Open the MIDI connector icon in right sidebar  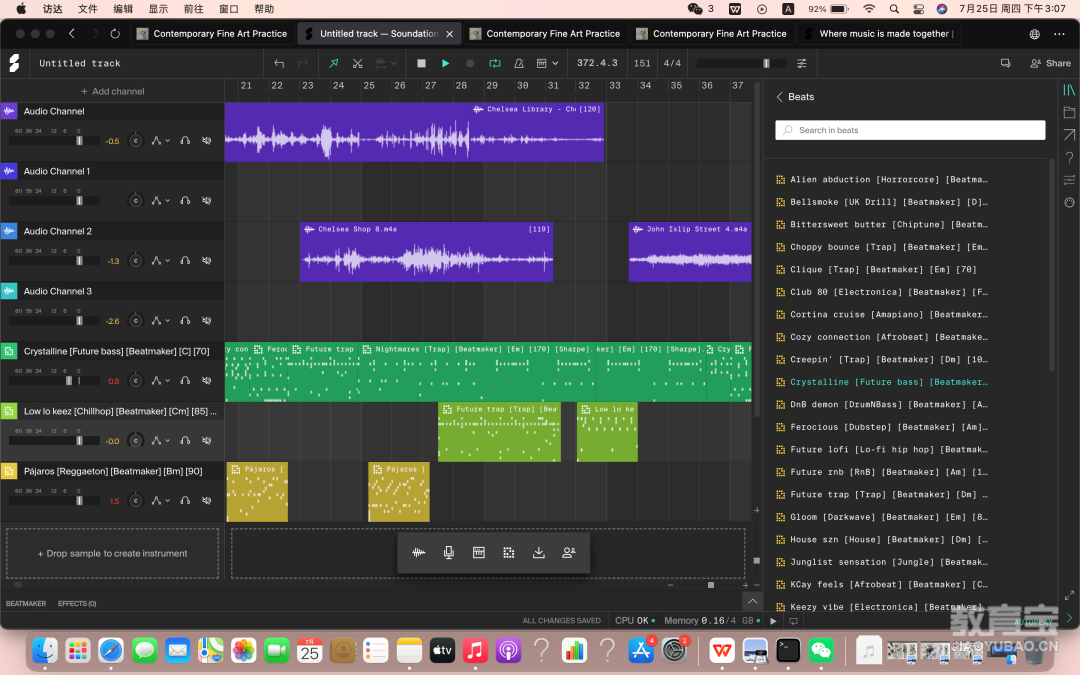1069,202
